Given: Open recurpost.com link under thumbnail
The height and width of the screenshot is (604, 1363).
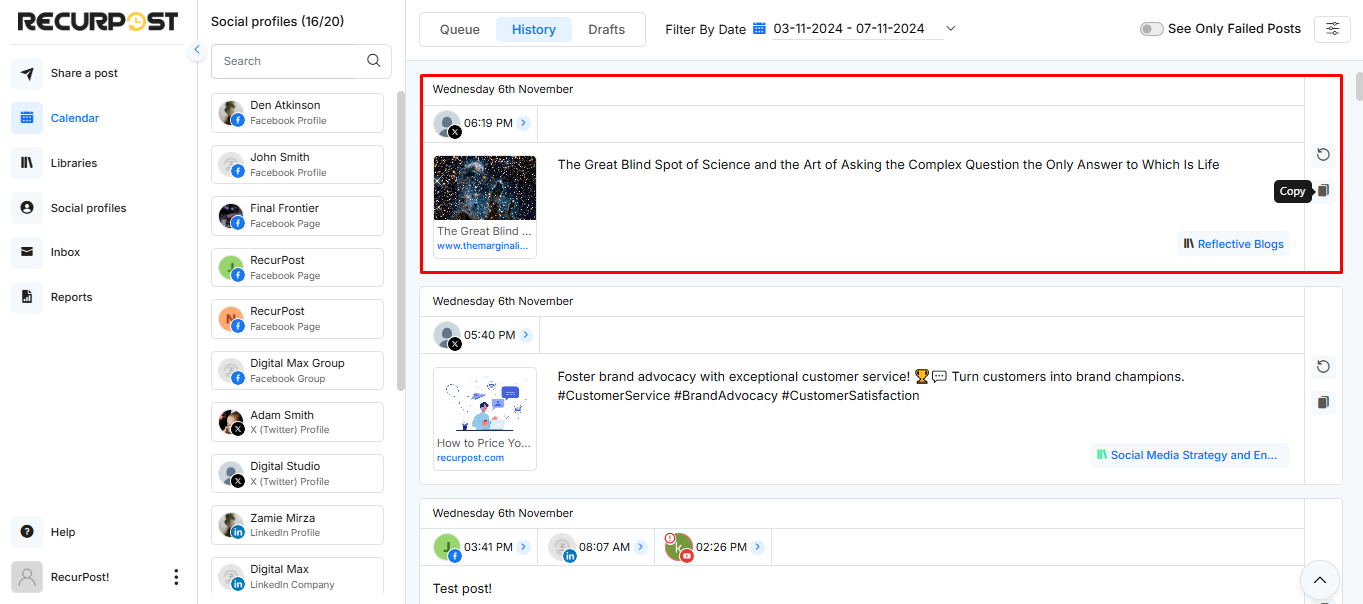Looking at the screenshot, I should (x=470, y=458).
